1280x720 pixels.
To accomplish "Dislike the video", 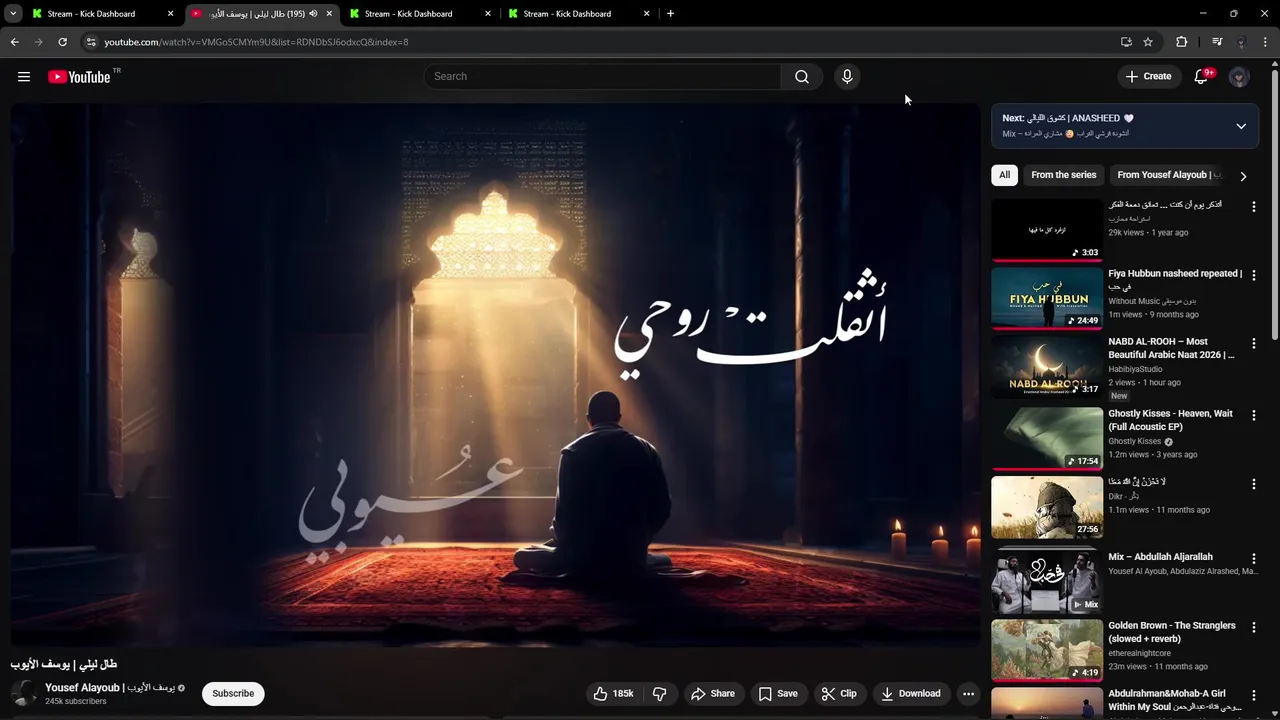I will [x=659, y=693].
